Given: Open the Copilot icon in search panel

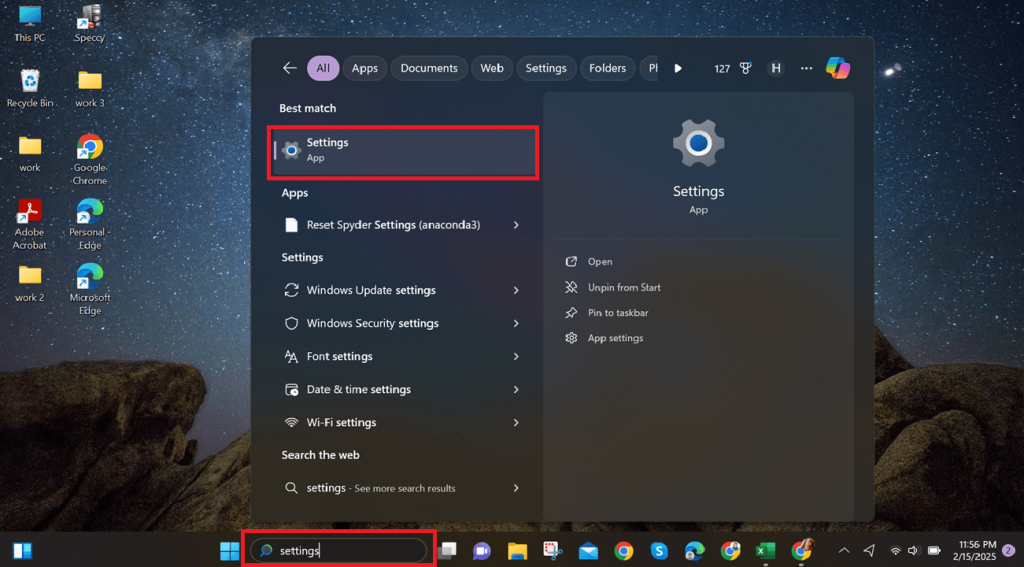Looking at the screenshot, I should point(837,68).
